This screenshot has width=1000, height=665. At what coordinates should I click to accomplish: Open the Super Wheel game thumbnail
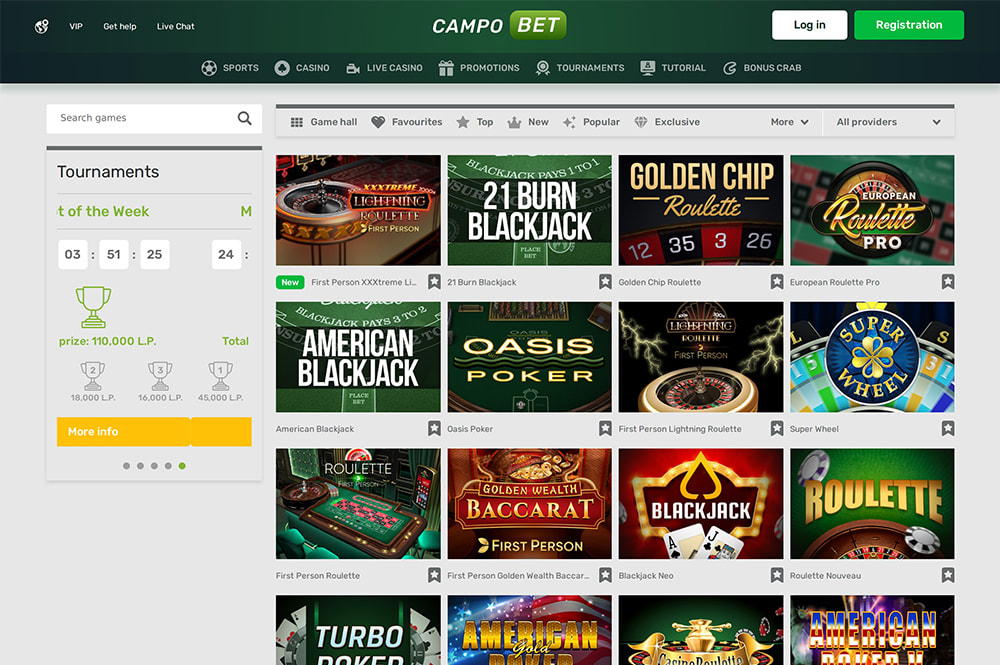[872, 357]
